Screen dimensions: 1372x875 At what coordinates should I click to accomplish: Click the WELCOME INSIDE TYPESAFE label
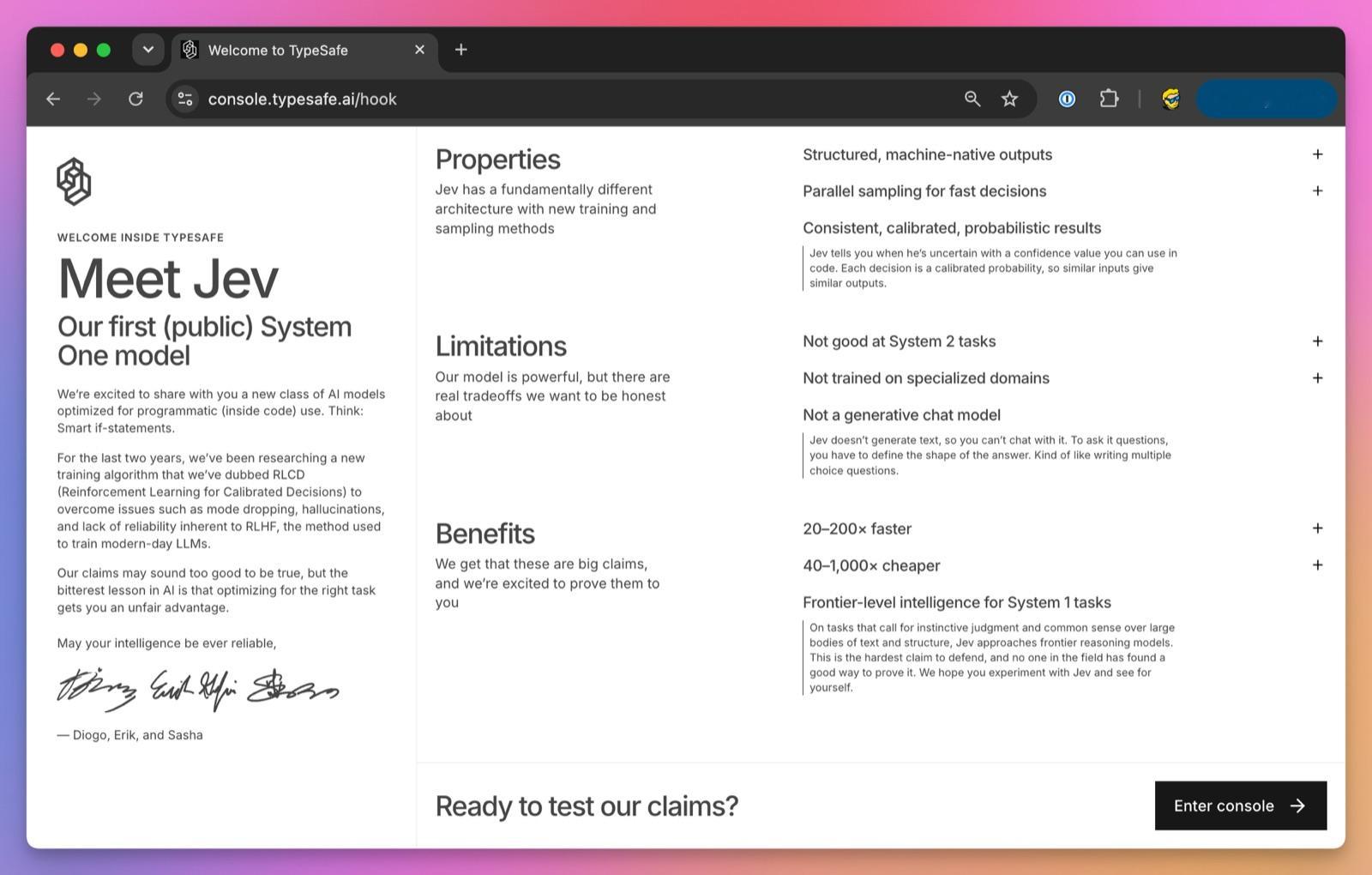click(141, 238)
